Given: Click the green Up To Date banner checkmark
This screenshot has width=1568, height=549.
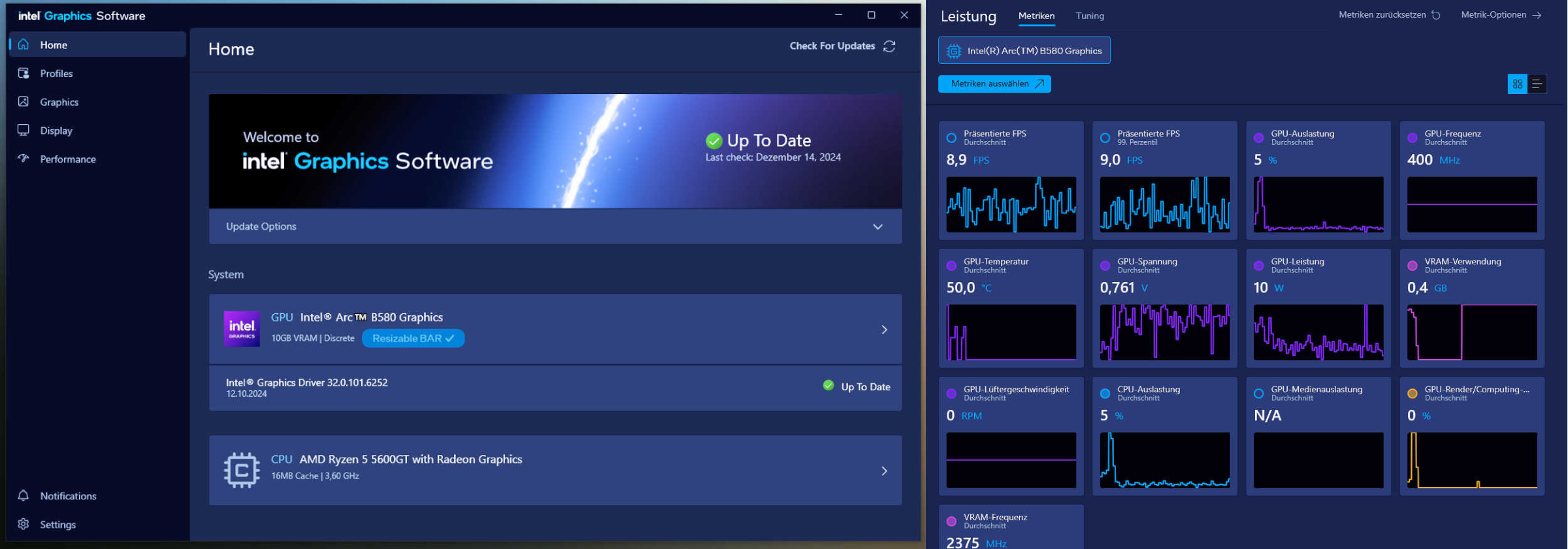Looking at the screenshot, I should click(714, 140).
